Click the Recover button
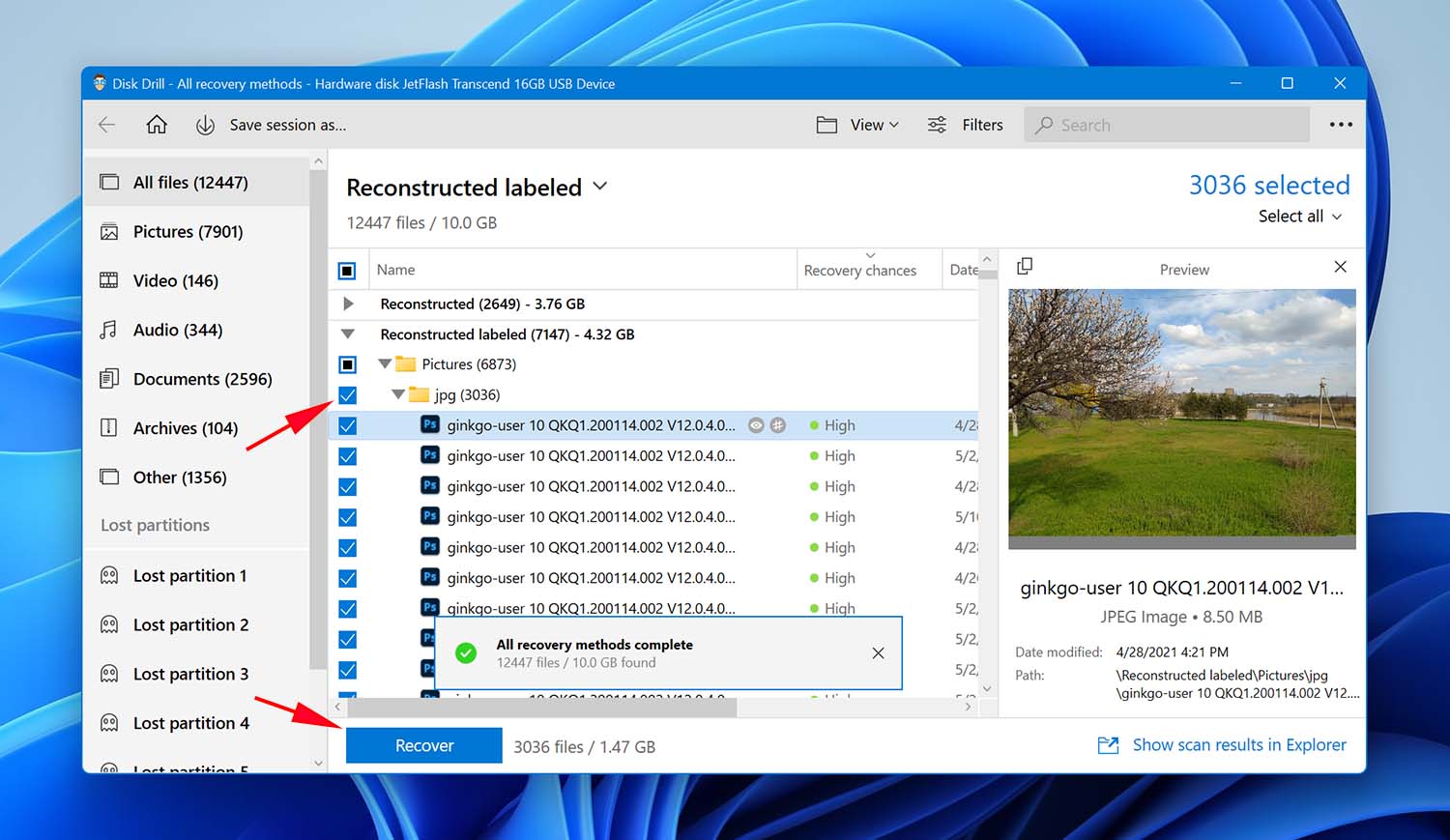Viewport: 1450px width, 840px height. (x=424, y=745)
